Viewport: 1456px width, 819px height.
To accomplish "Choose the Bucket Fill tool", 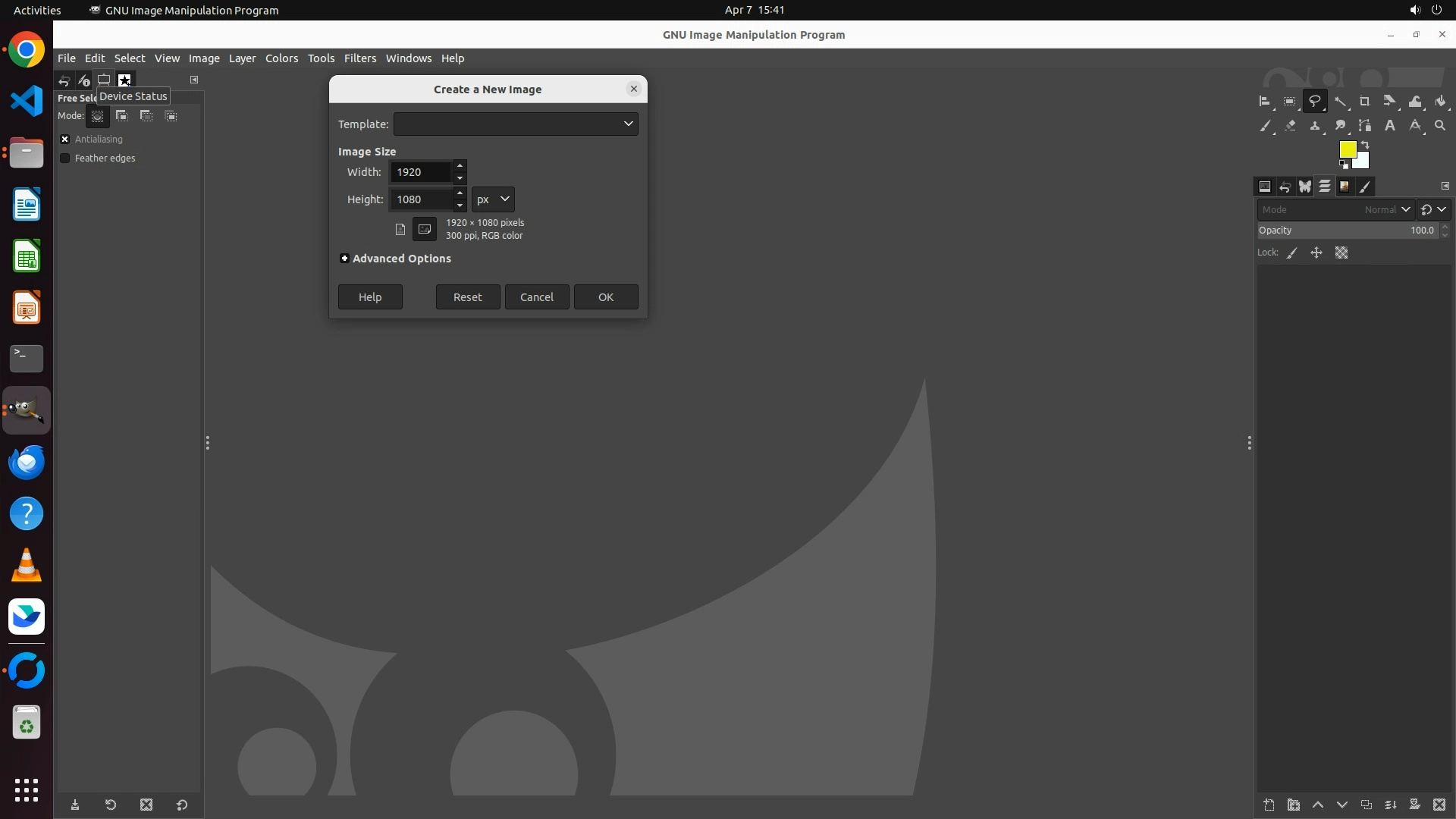I will click(1440, 102).
